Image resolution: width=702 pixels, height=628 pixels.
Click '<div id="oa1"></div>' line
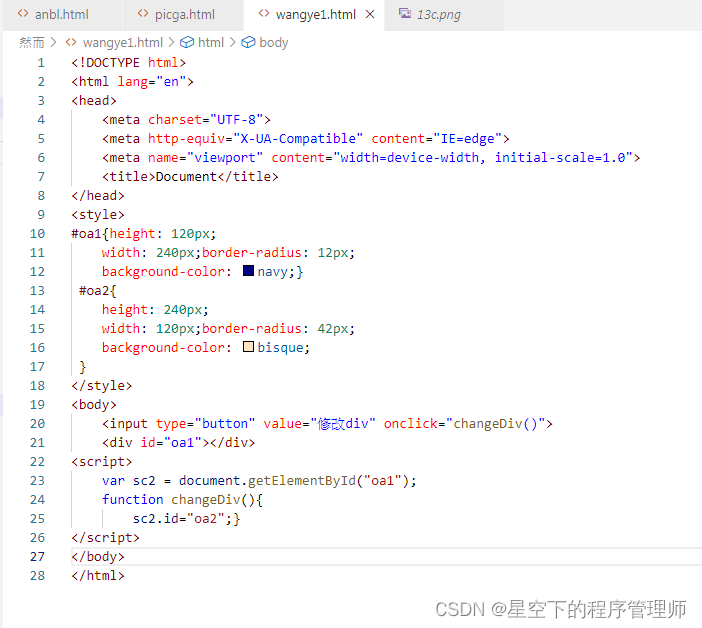click(179, 443)
